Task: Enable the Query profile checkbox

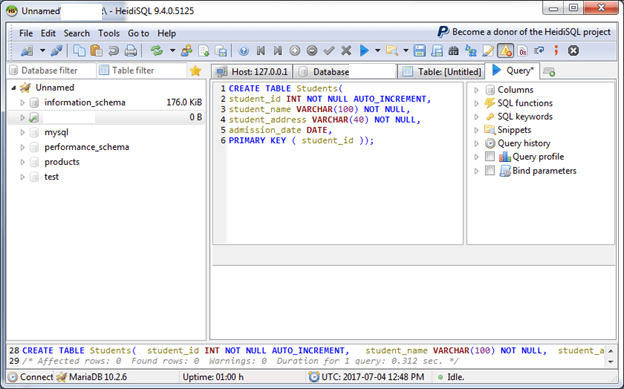Action: pyautogui.click(x=490, y=156)
